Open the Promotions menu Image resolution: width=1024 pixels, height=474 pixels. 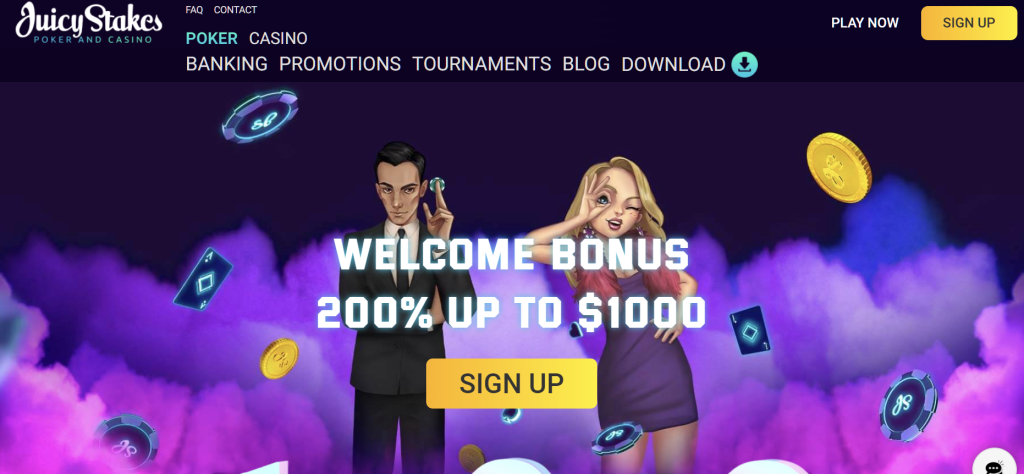340,64
